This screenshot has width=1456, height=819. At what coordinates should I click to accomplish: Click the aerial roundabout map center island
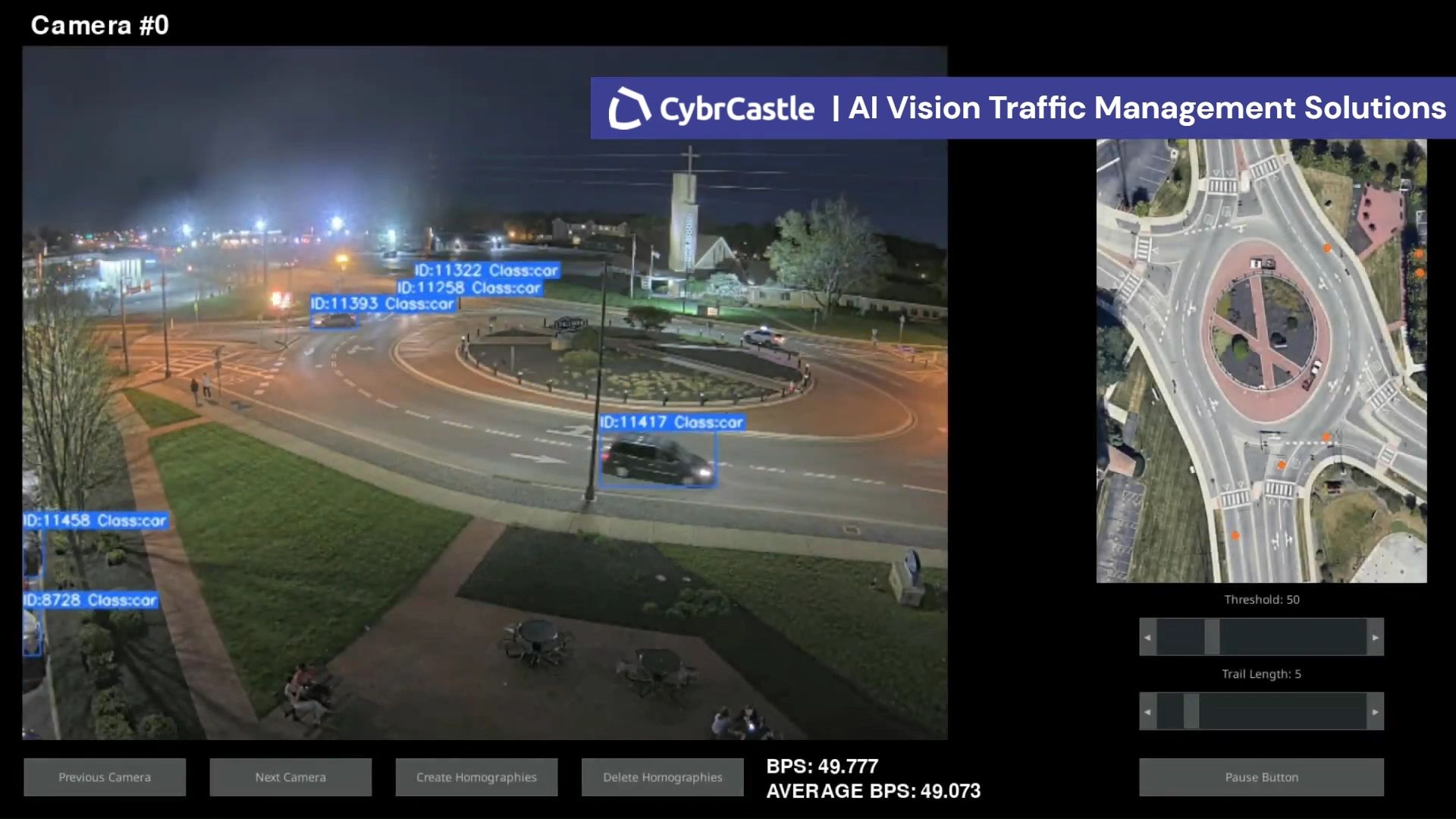coord(1264,330)
